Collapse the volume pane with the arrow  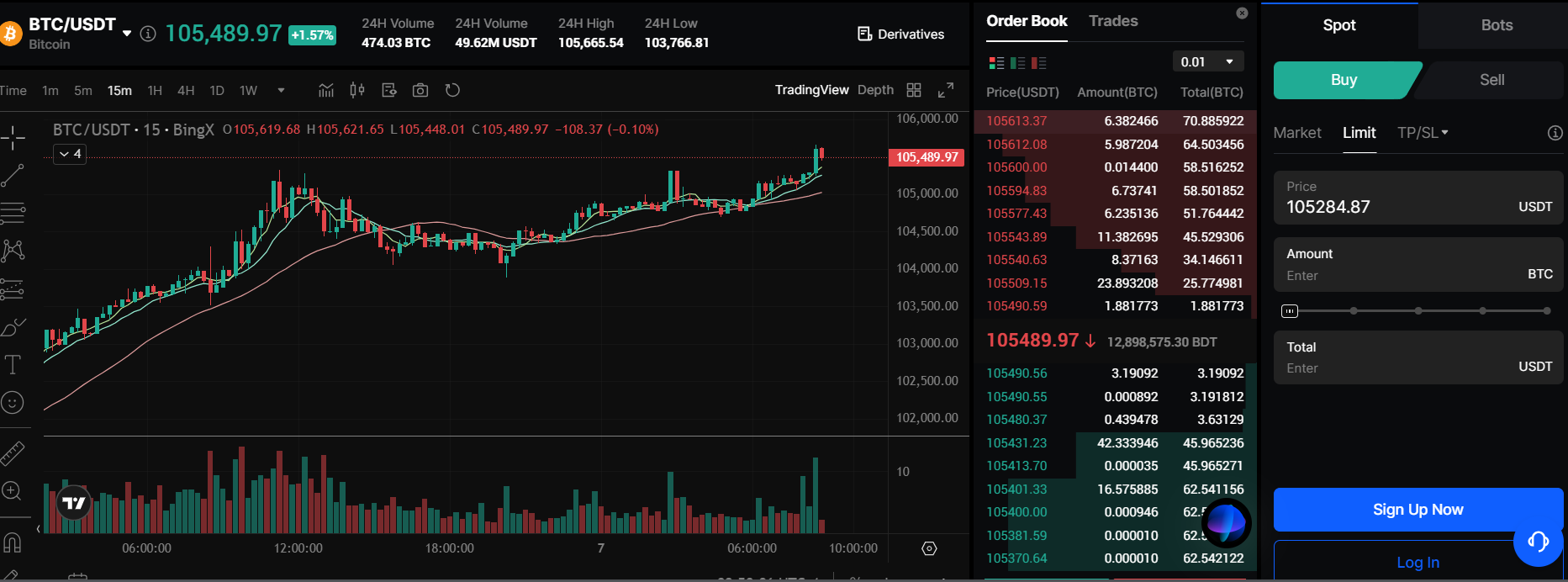(x=39, y=529)
